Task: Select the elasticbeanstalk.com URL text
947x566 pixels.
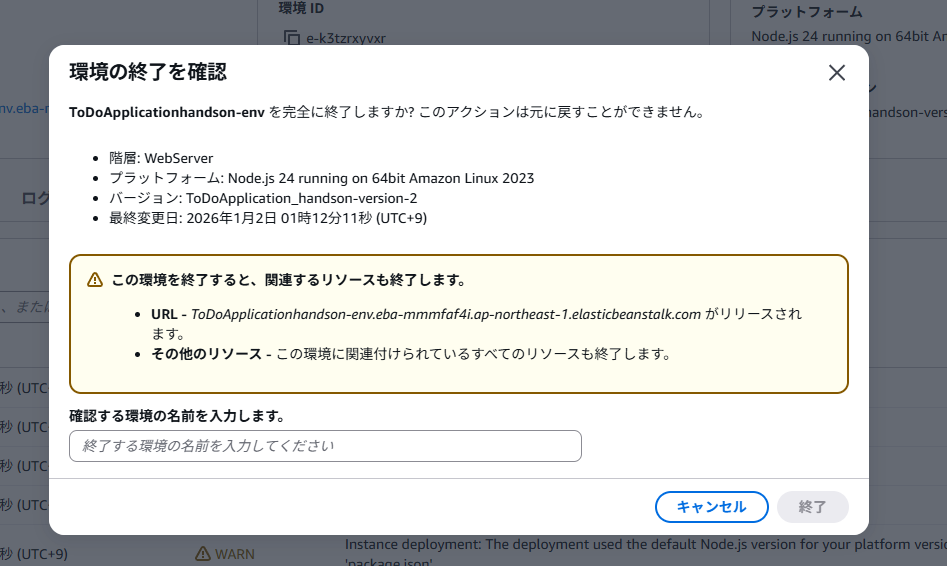Action: click(x=446, y=314)
